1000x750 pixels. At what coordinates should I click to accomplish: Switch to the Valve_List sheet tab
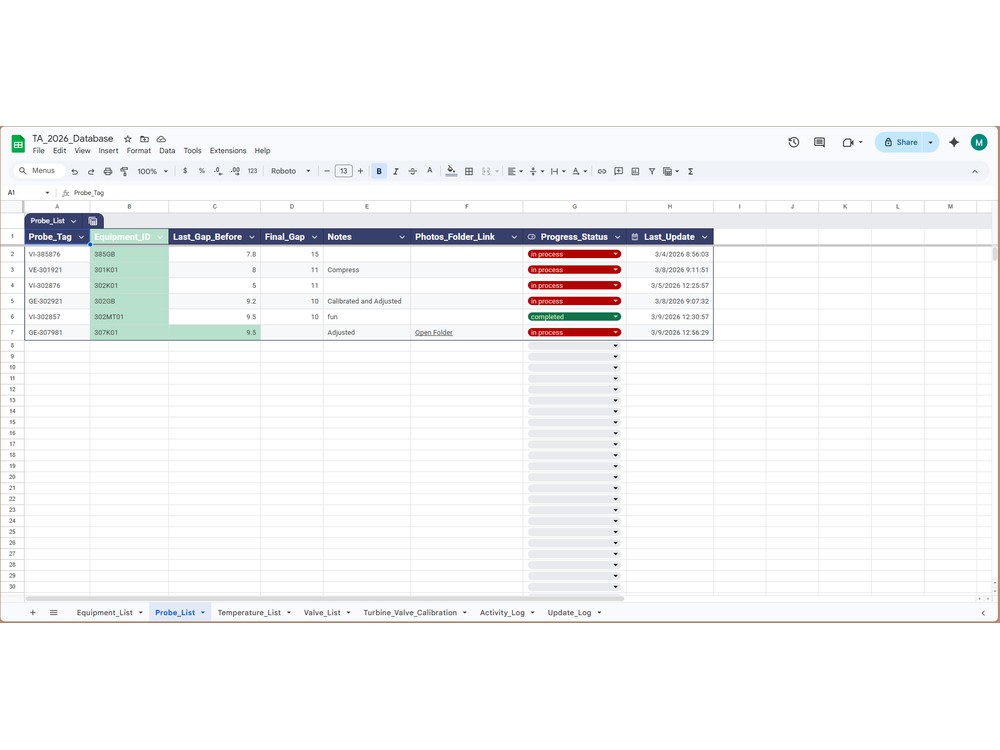click(x=322, y=612)
